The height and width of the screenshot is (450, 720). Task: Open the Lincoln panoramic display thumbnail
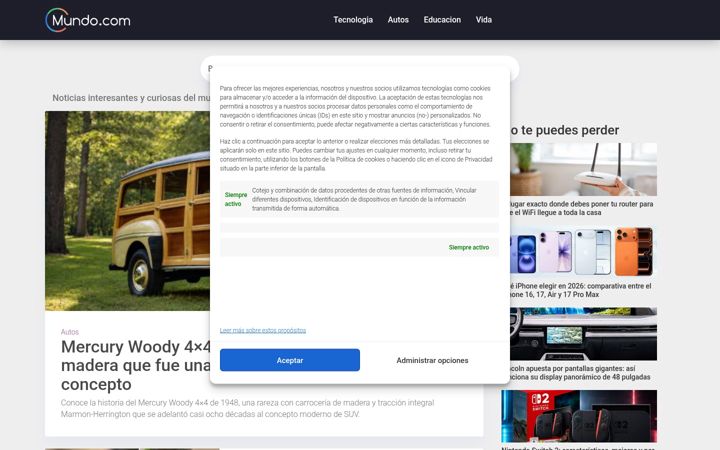(583, 334)
